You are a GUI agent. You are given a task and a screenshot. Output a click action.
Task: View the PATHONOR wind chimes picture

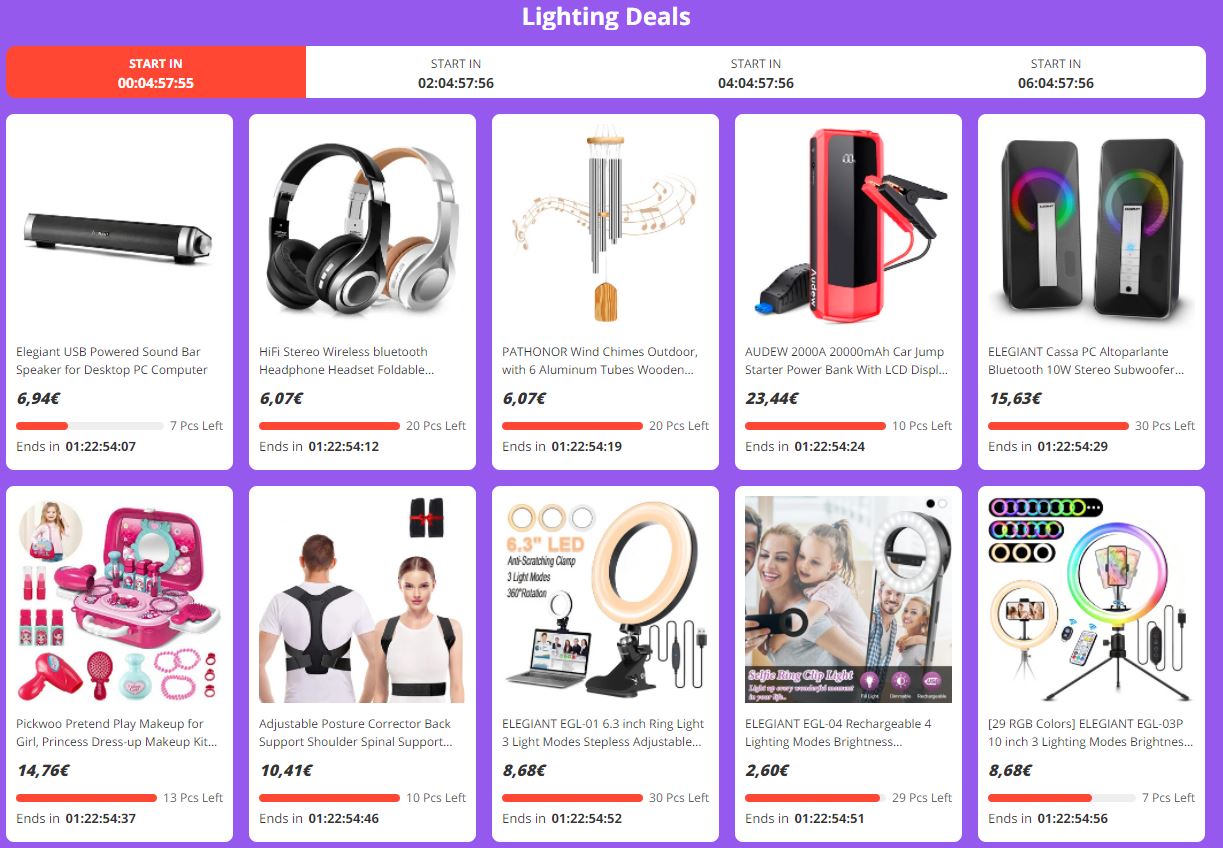[x=605, y=227]
